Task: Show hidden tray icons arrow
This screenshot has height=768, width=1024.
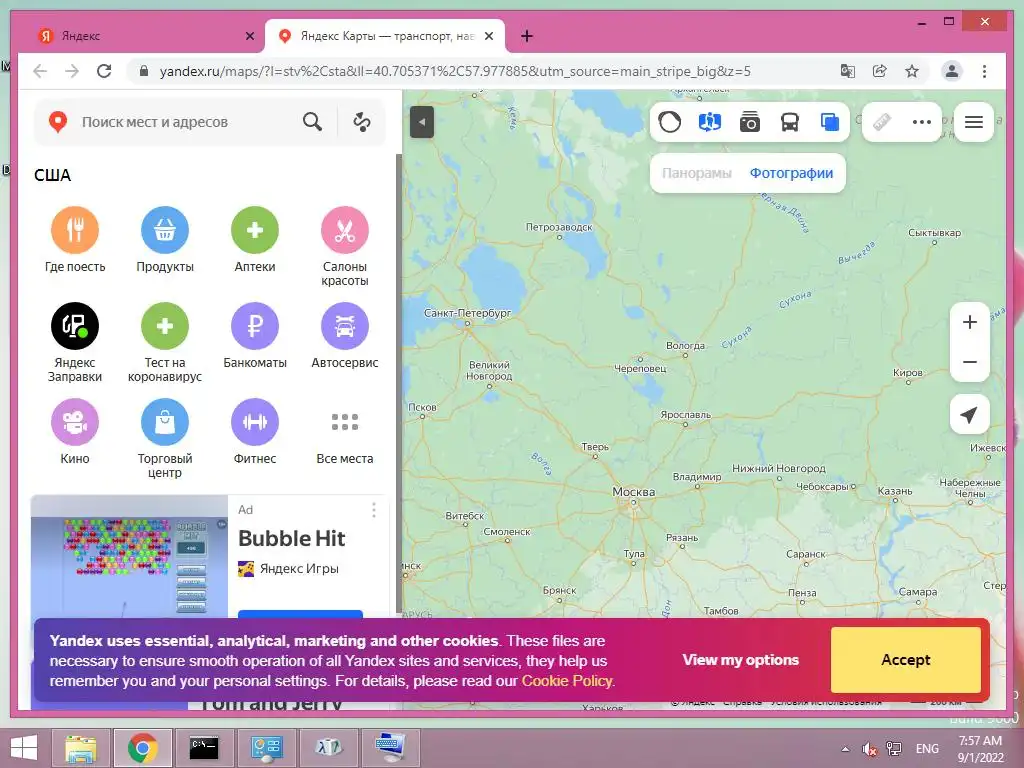Action: tap(846, 749)
